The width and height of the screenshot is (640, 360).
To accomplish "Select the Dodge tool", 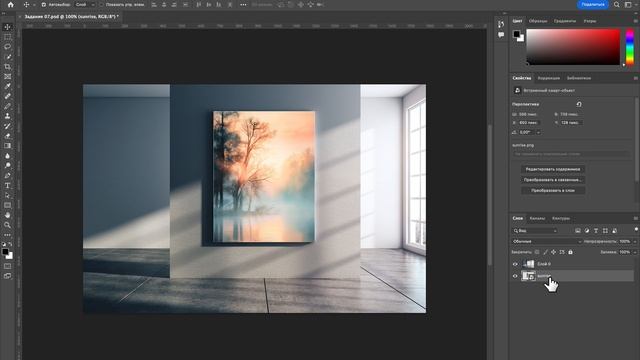I will tap(7, 166).
